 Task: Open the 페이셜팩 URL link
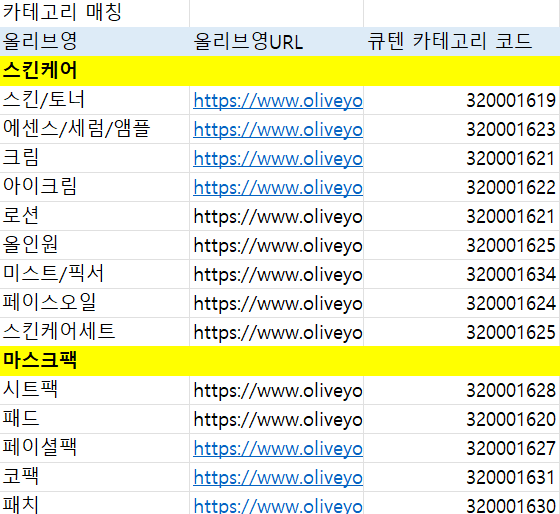coord(278,448)
